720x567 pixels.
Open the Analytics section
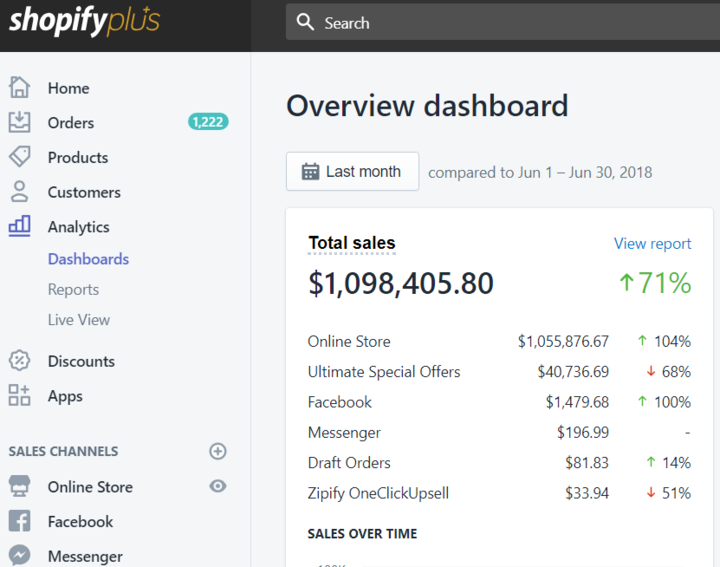[79, 227]
